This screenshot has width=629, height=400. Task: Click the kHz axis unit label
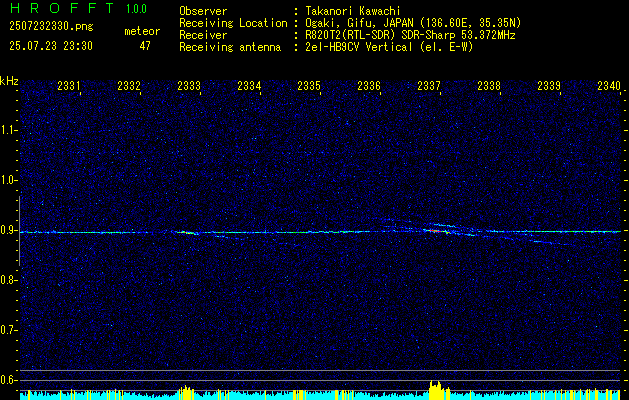(x=9, y=81)
